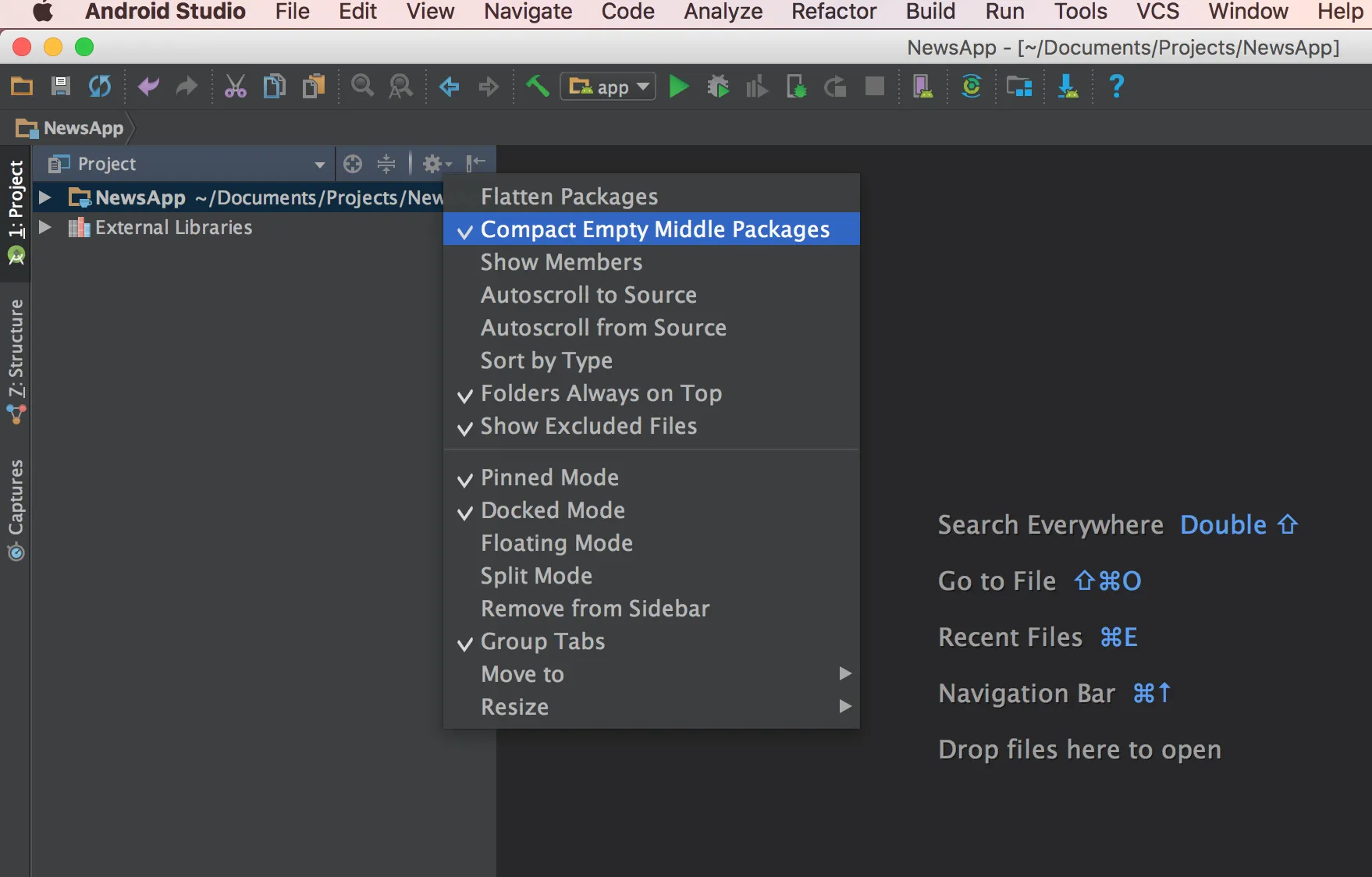
Task: Open the Project Structure icon
Action: click(x=1019, y=86)
